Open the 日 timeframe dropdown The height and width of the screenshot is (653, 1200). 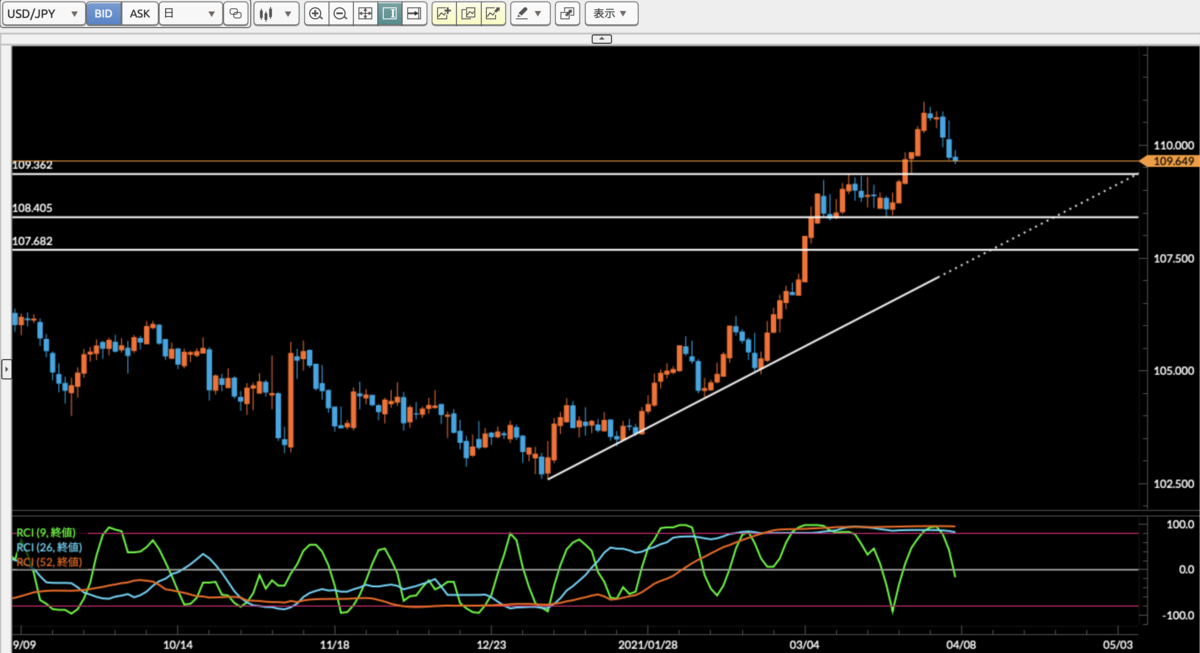coord(190,14)
